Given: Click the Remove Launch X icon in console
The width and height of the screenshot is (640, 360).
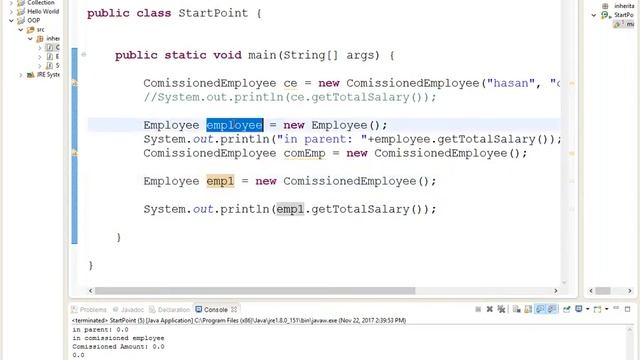Looking at the screenshot, I should click(490, 309).
